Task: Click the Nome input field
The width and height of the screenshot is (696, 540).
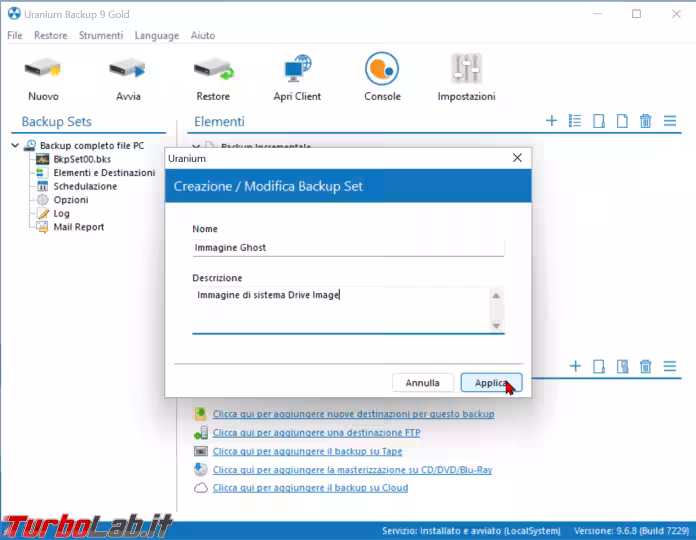Action: (x=348, y=248)
